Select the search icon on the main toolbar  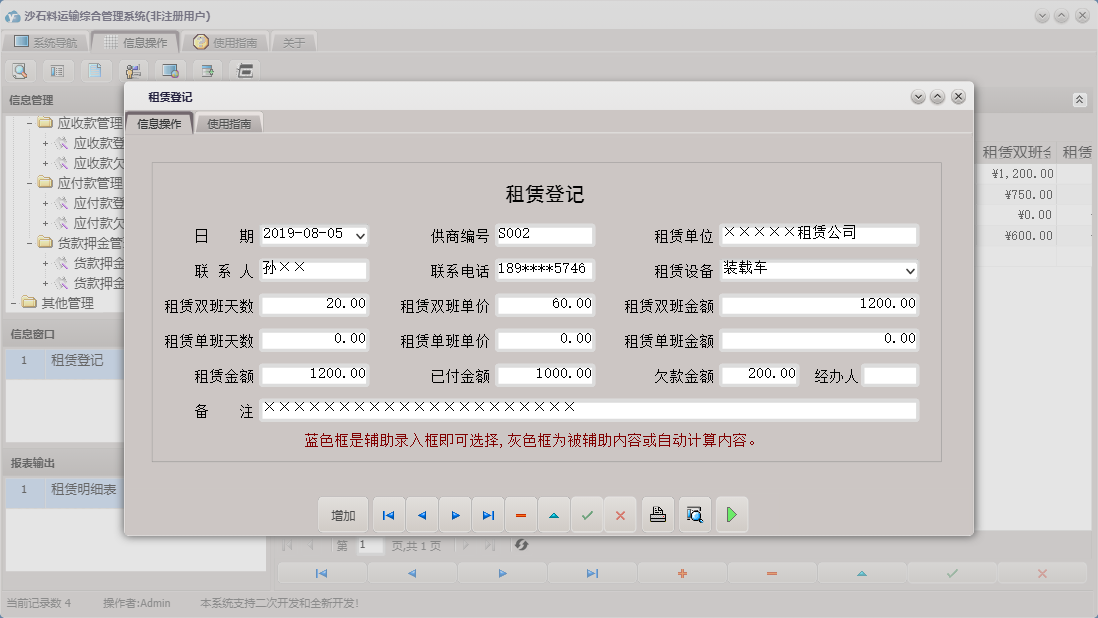tap(20, 71)
